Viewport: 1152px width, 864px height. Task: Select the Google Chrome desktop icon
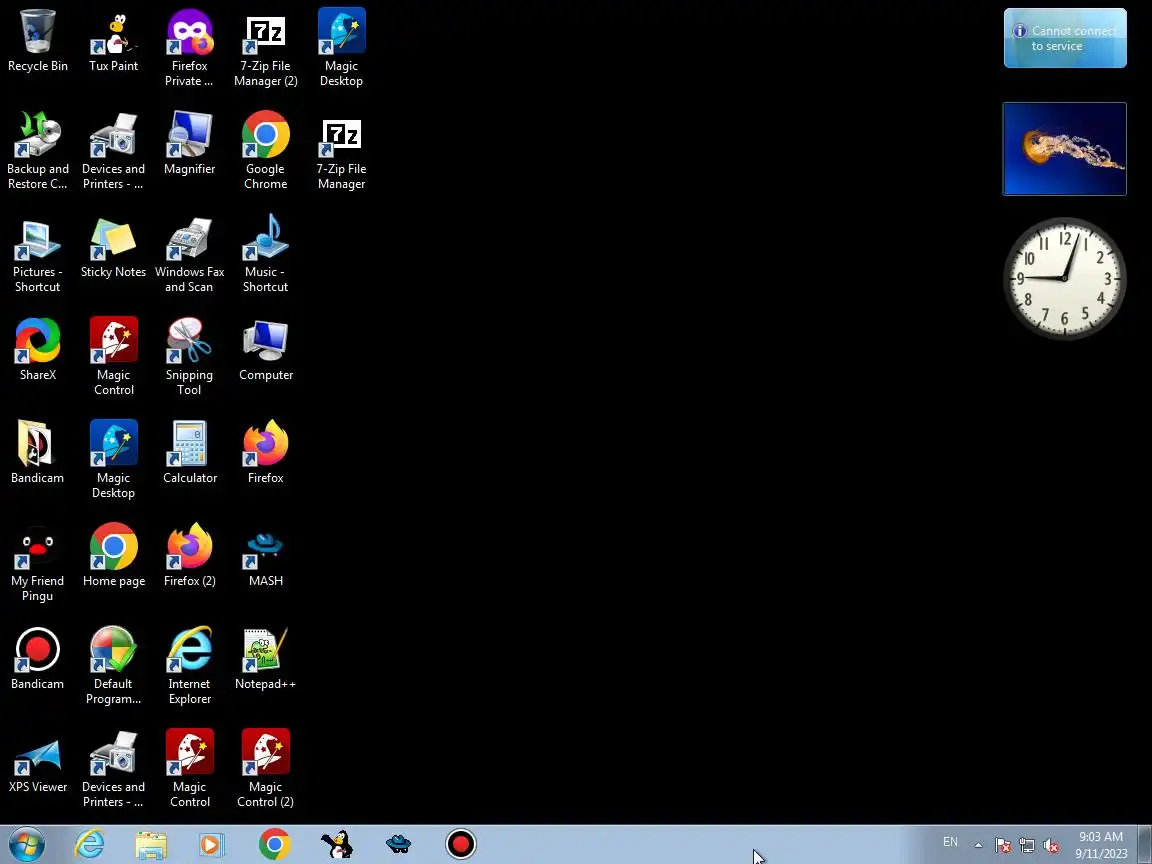click(265, 151)
